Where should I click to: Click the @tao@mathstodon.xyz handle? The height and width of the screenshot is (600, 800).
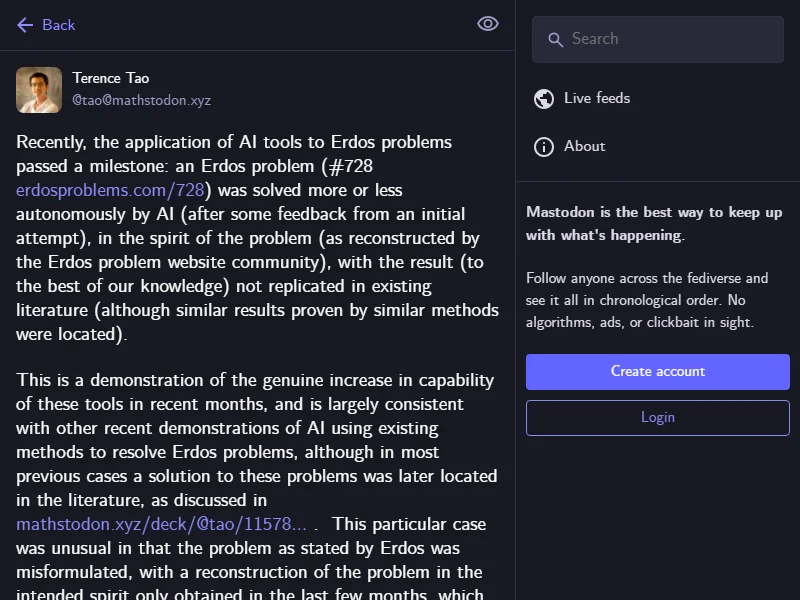[x=141, y=100]
